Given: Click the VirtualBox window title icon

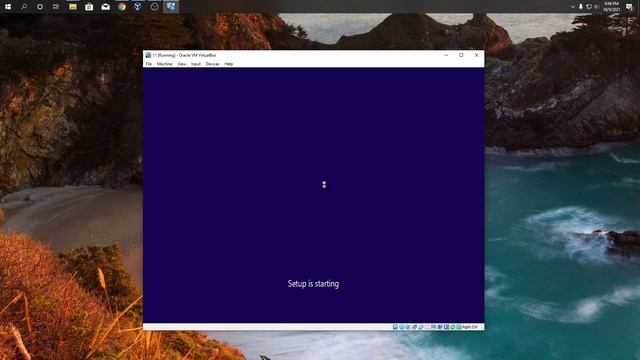Looking at the screenshot, I should (x=148, y=55).
